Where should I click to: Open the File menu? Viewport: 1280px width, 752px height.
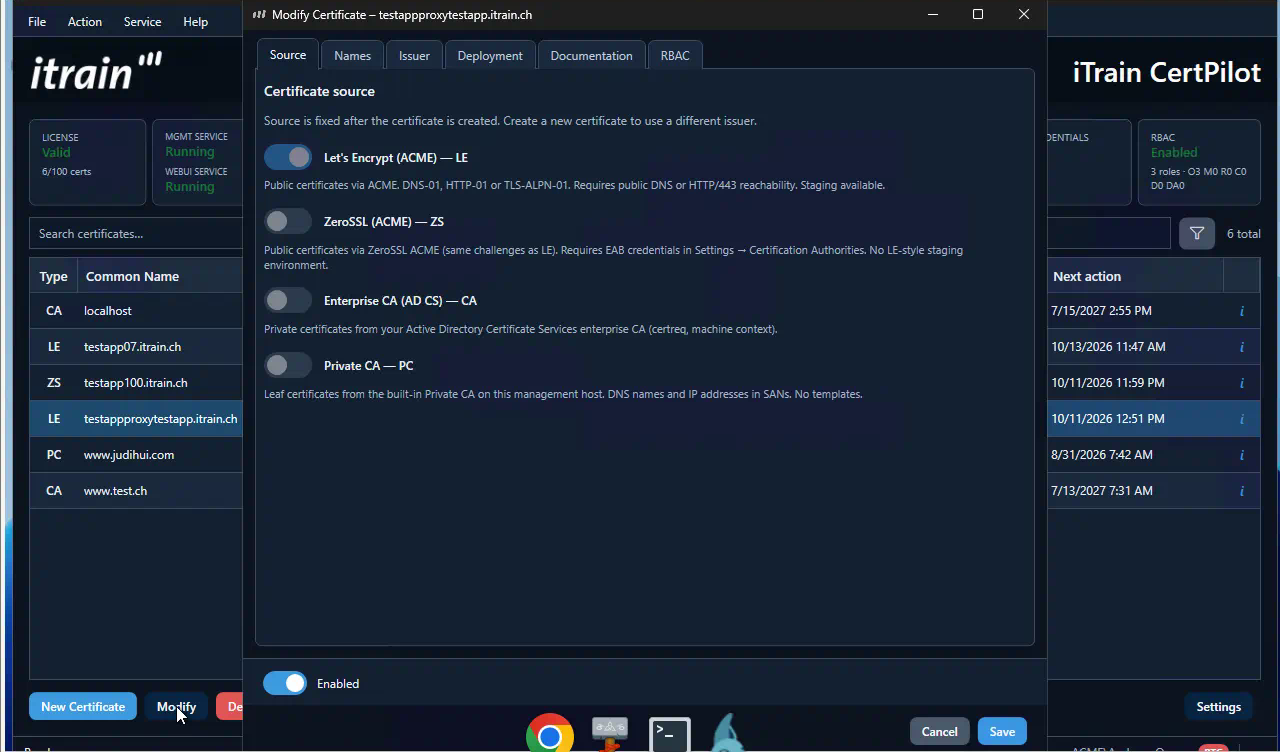pos(37,21)
